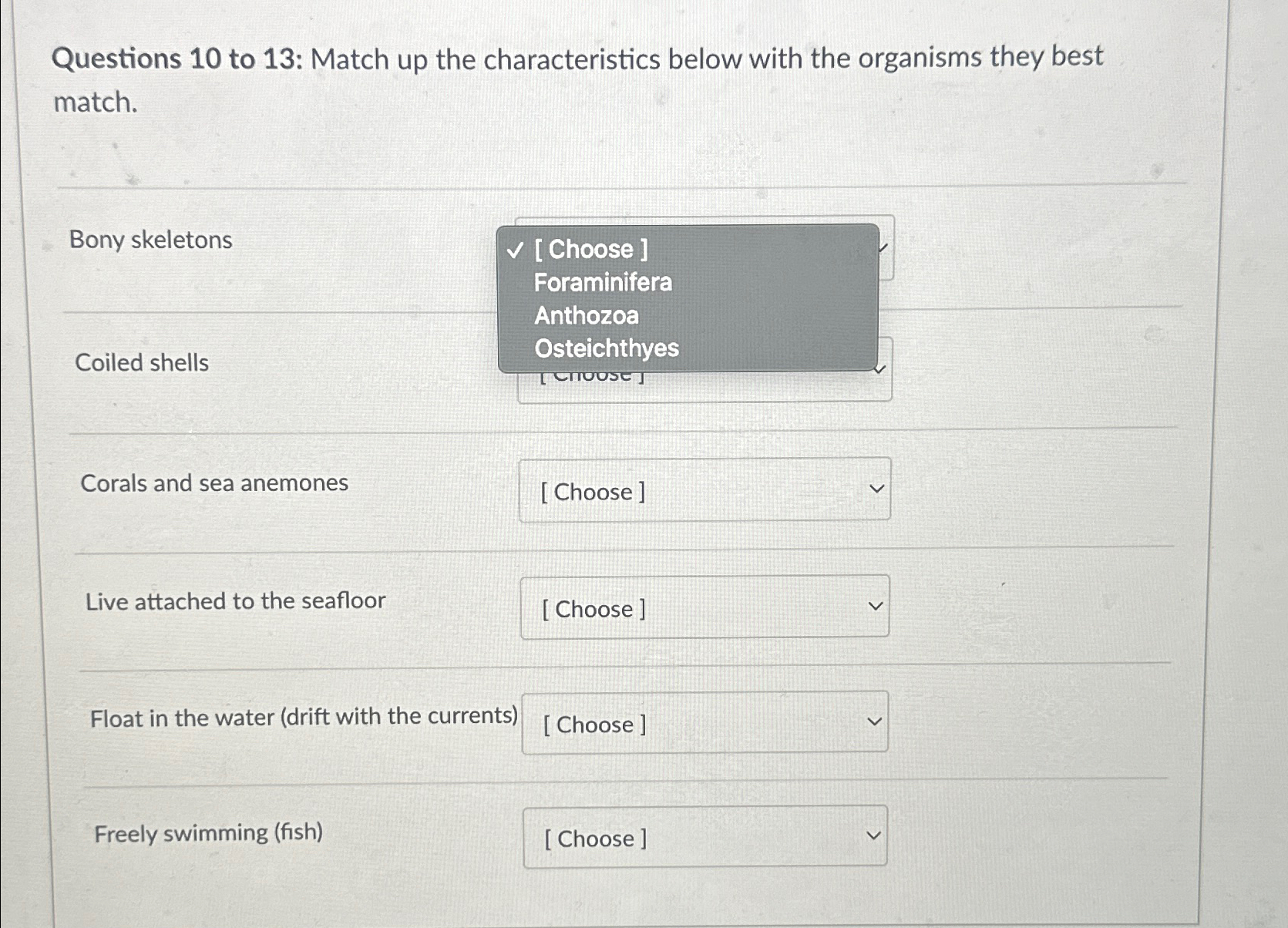
Task: Click the chevron on the Float dropdown
Action: coord(873,721)
